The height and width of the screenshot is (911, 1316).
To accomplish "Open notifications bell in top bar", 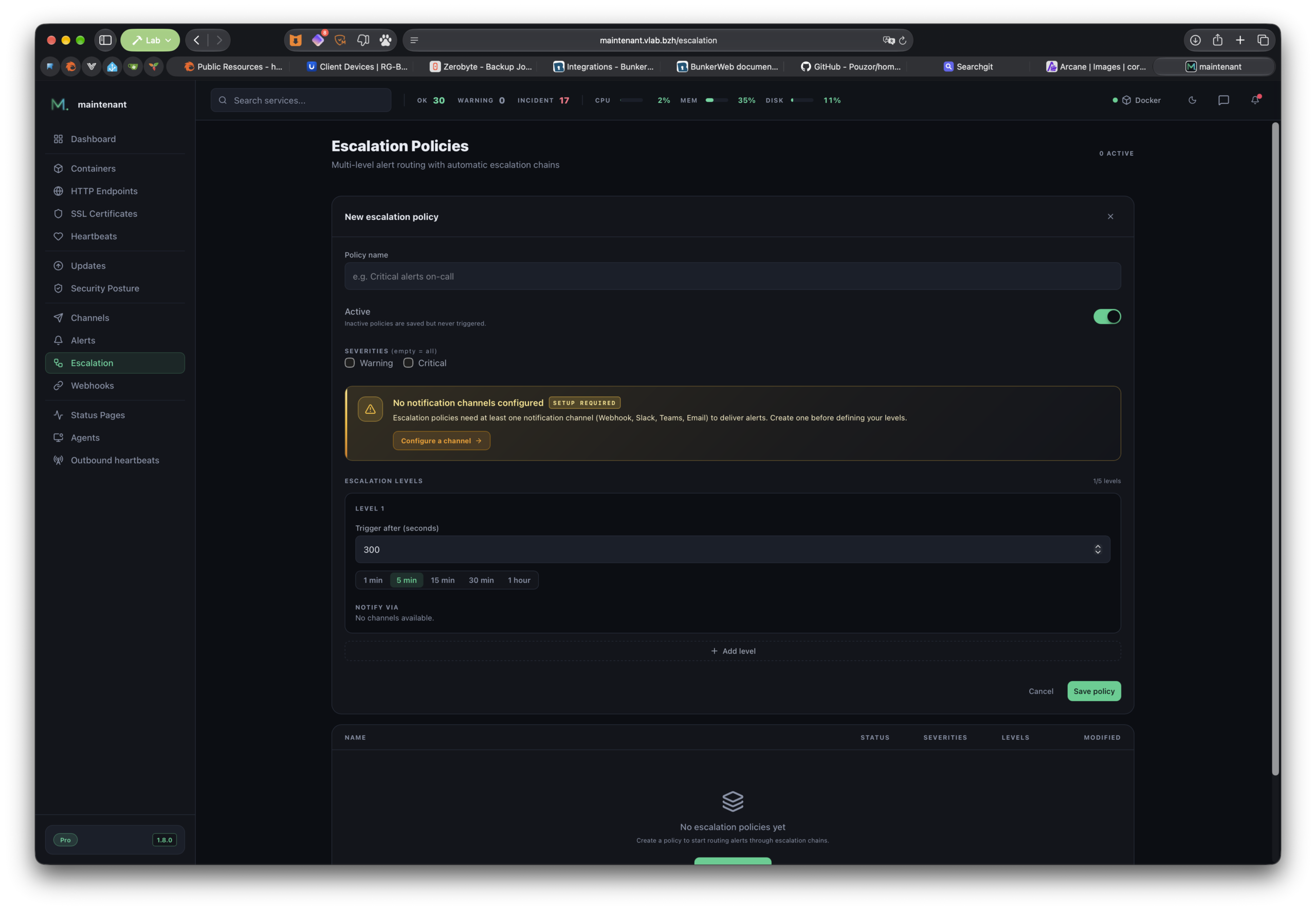I will pos(1255,100).
